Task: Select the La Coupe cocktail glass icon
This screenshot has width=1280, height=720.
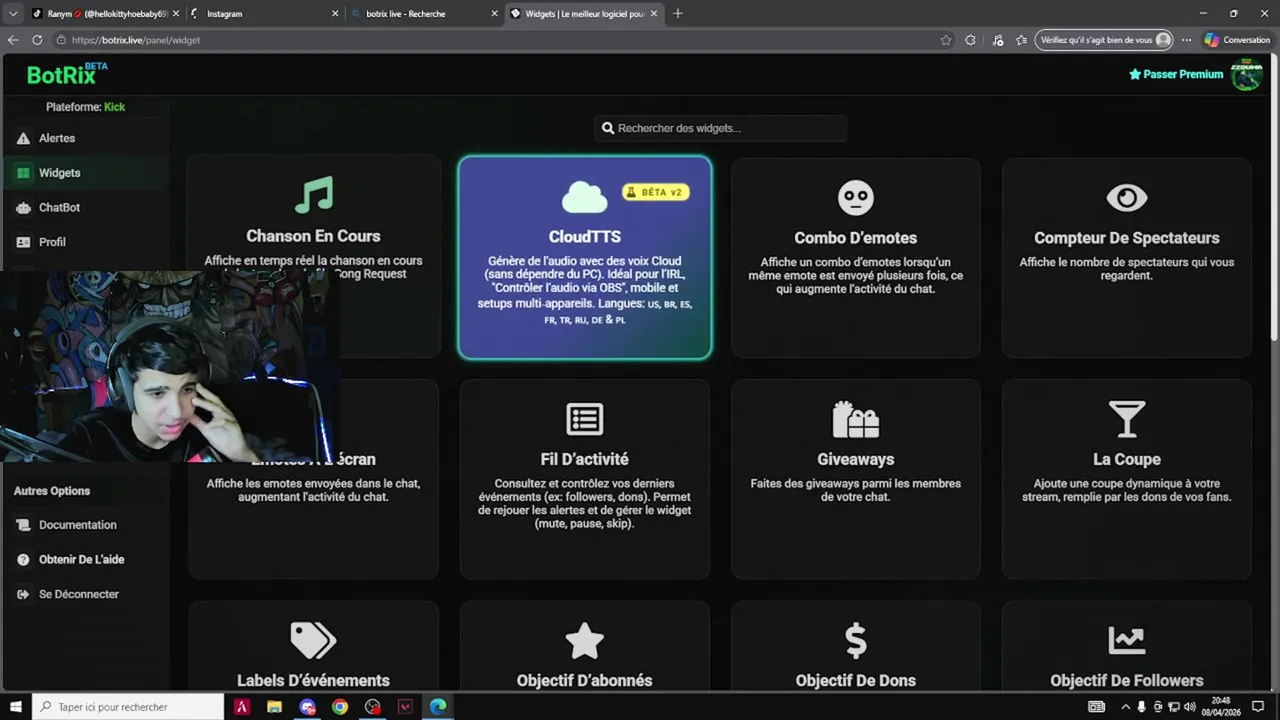Action: coord(1127,419)
